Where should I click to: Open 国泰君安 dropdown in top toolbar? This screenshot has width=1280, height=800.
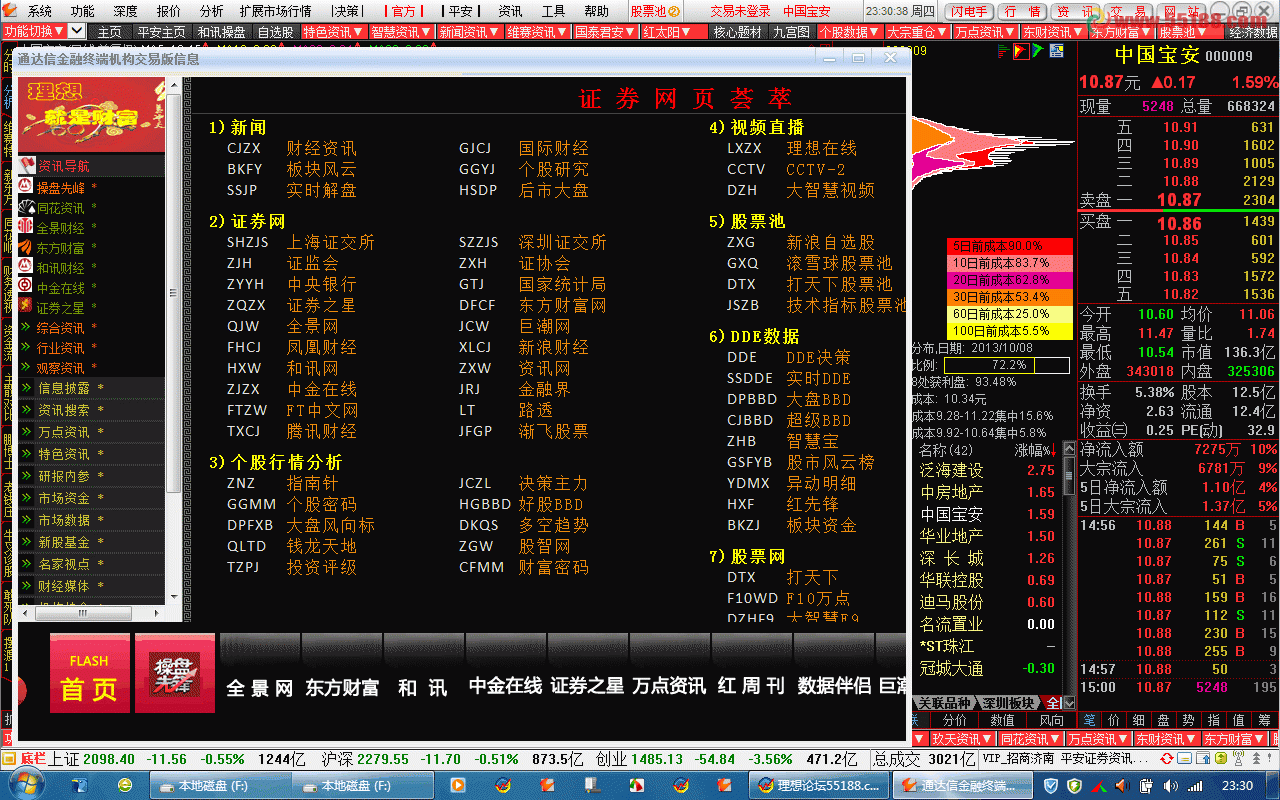[x=605, y=32]
